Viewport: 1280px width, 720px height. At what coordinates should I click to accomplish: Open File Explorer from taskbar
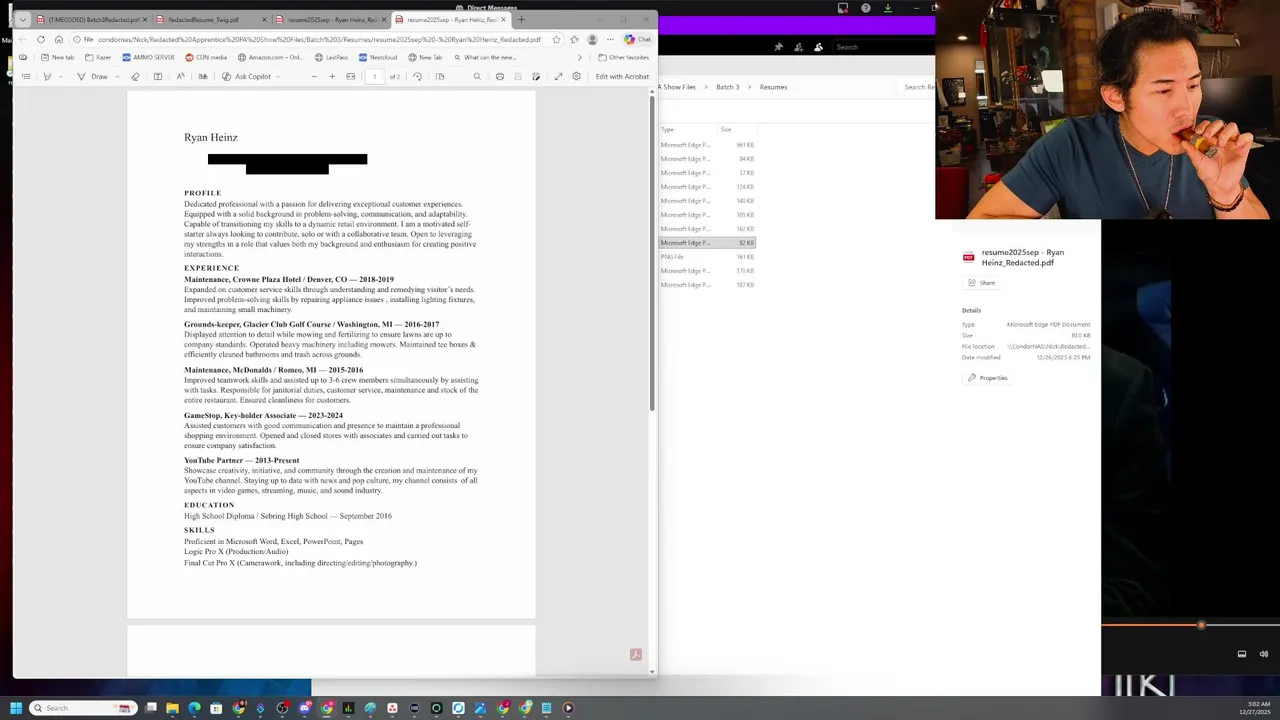(172, 708)
